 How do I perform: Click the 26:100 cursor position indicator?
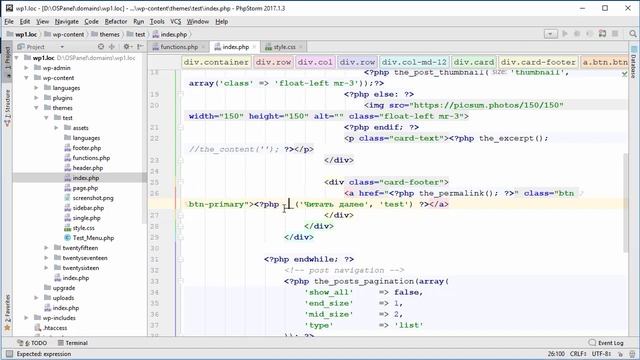pyautogui.click(x=556, y=354)
